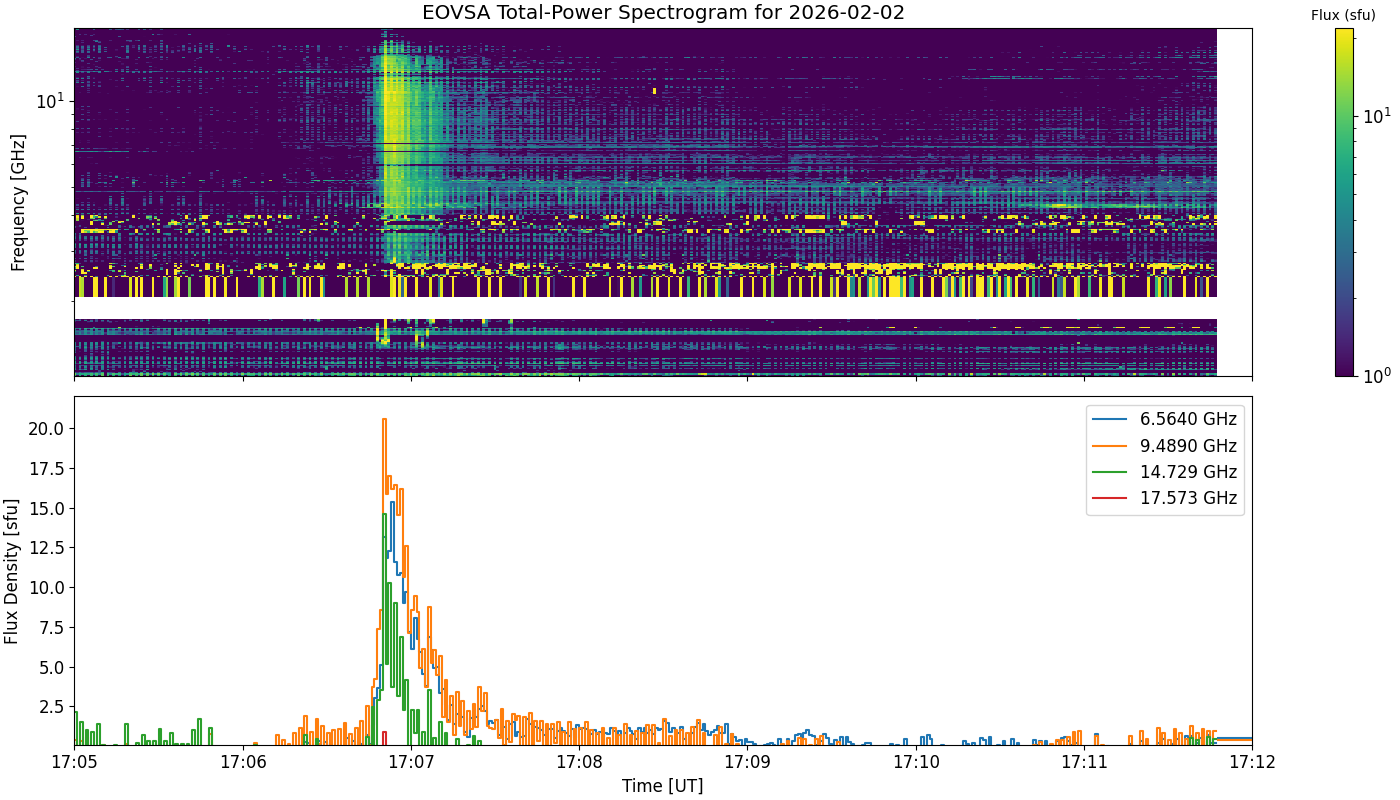
Task: Click the orange peak near 20 sfu
Action: click(384, 421)
